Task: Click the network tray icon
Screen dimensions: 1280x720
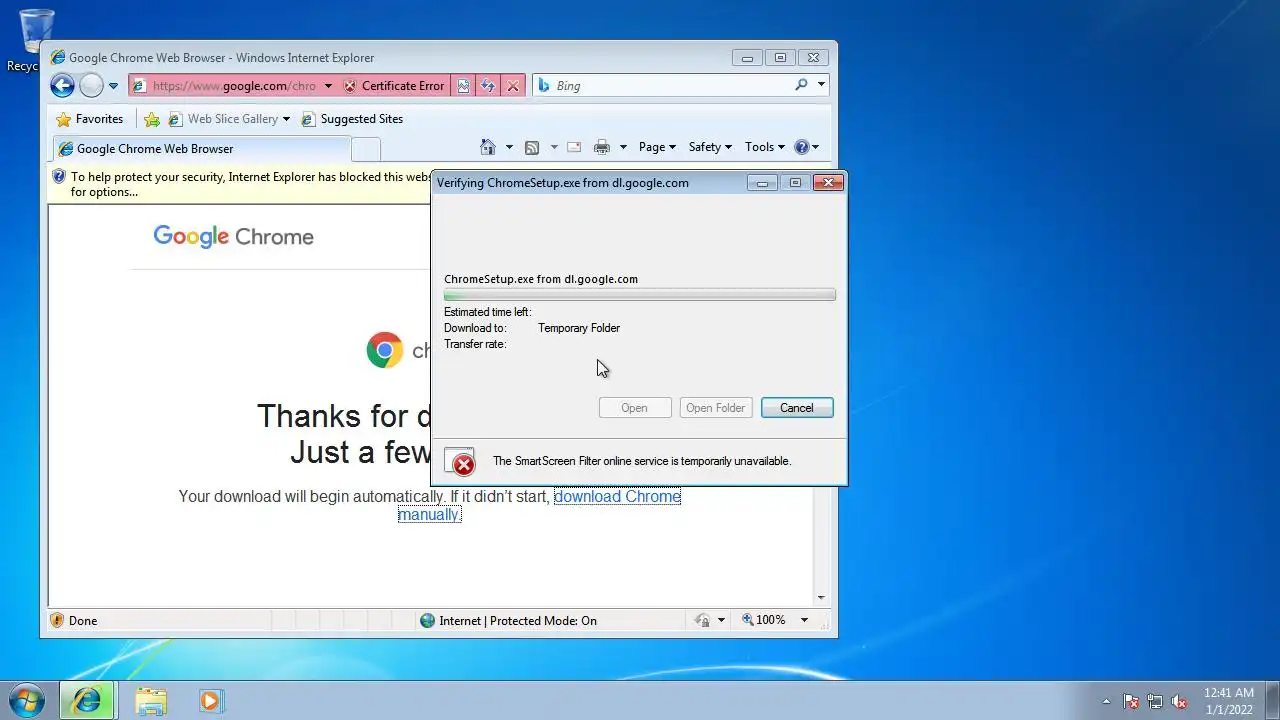Action: point(1155,701)
